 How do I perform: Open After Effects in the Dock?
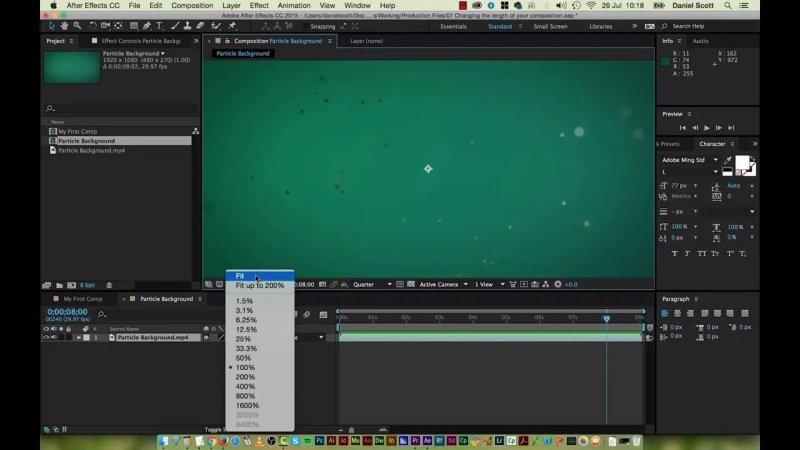click(x=427, y=441)
